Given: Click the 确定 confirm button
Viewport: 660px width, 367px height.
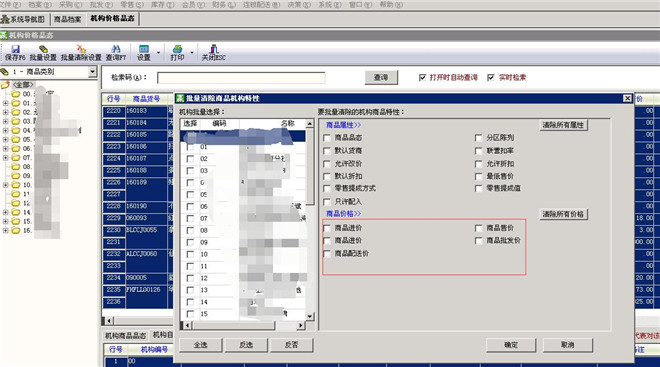Looking at the screenshot, I should 511,345.
